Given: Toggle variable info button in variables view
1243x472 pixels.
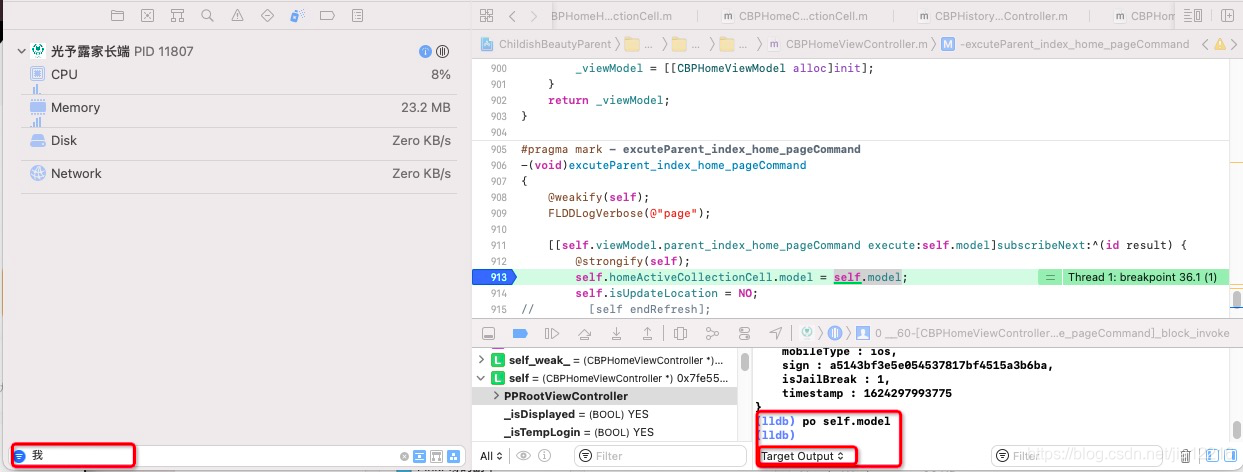Looking at the screenshot, I should [x=544, y=456].
